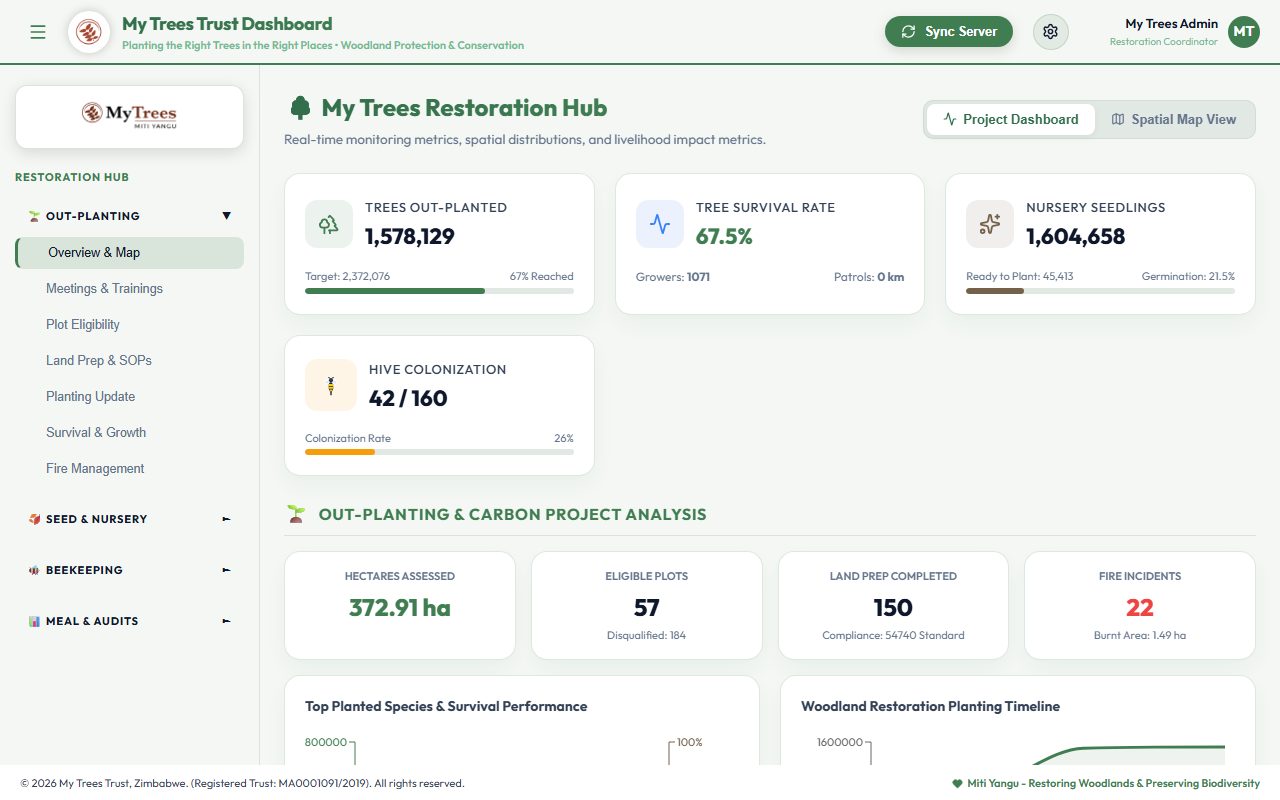Click Ready to Plant: 45,413 text
The width and height of the screenshot is (1280, 800).
coord(1020,276)
